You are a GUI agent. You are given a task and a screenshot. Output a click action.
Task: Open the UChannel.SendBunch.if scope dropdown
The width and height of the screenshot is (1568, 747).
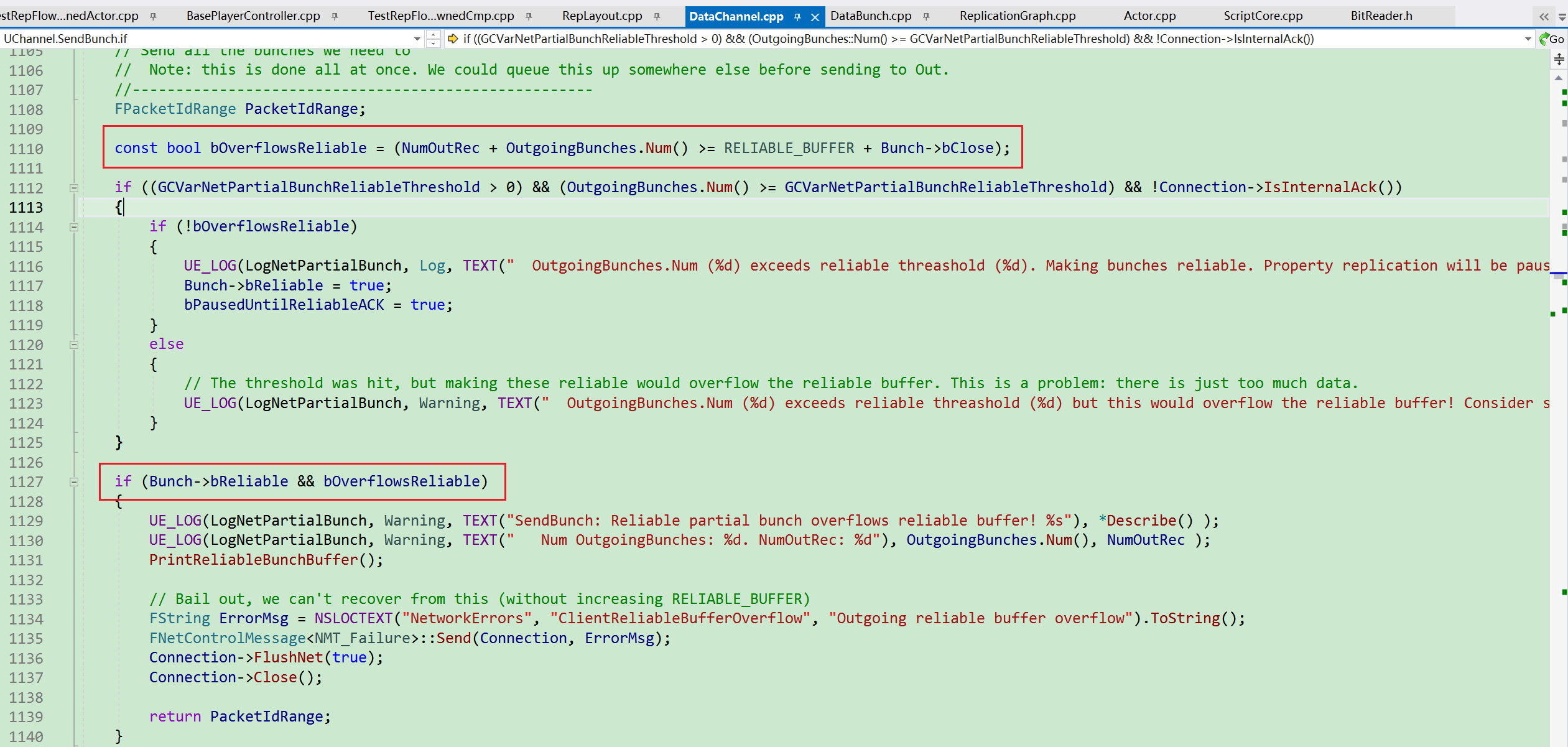417,39
